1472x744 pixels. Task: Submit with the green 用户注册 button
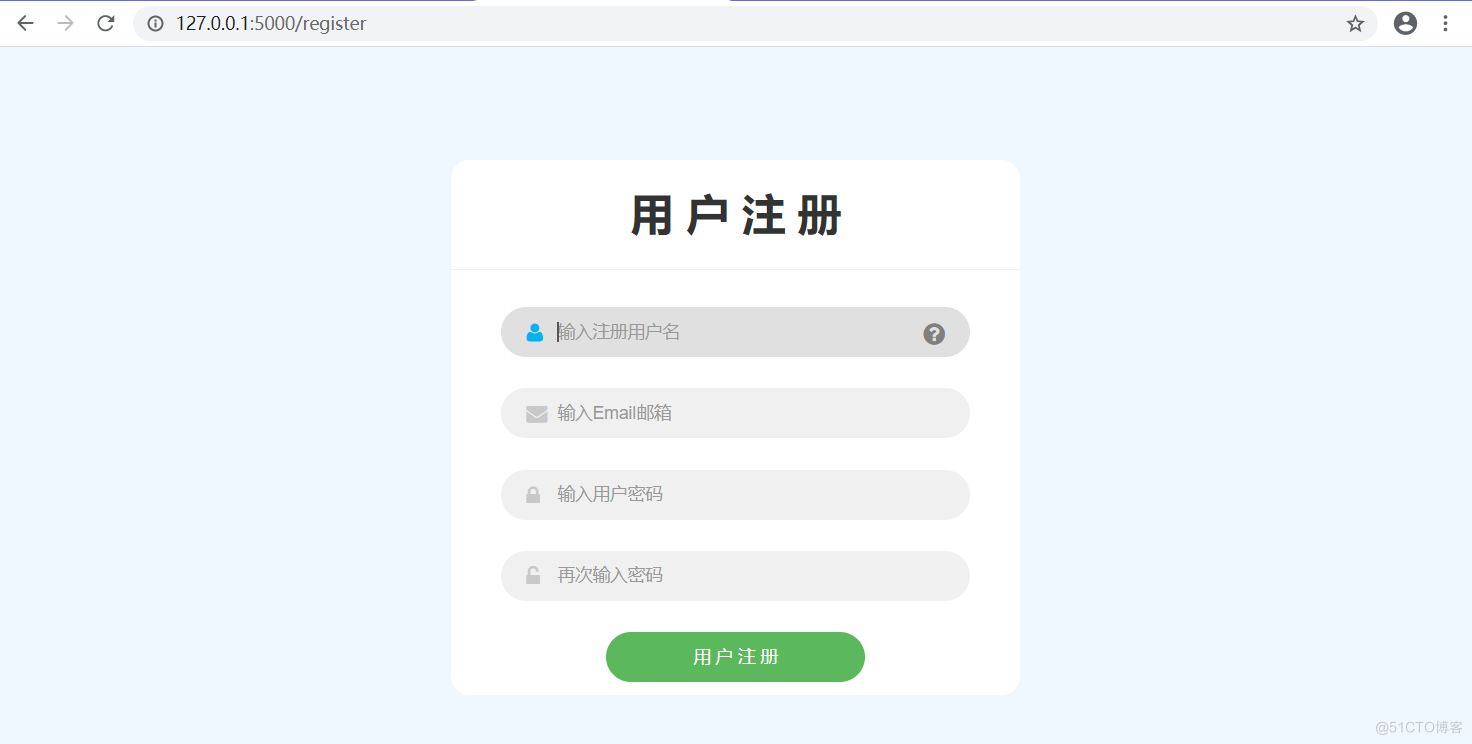click(x=735, y=657)
